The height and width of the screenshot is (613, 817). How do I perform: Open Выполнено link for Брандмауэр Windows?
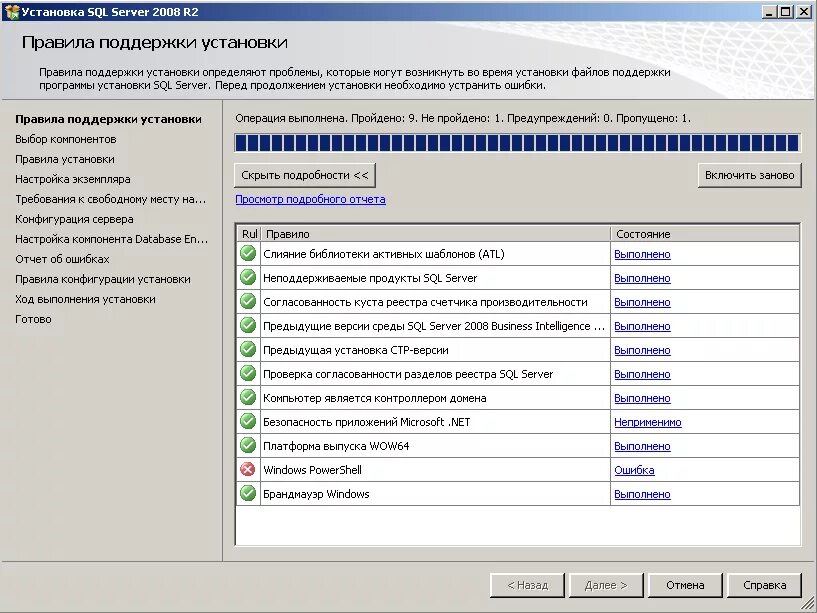point(642,494)
